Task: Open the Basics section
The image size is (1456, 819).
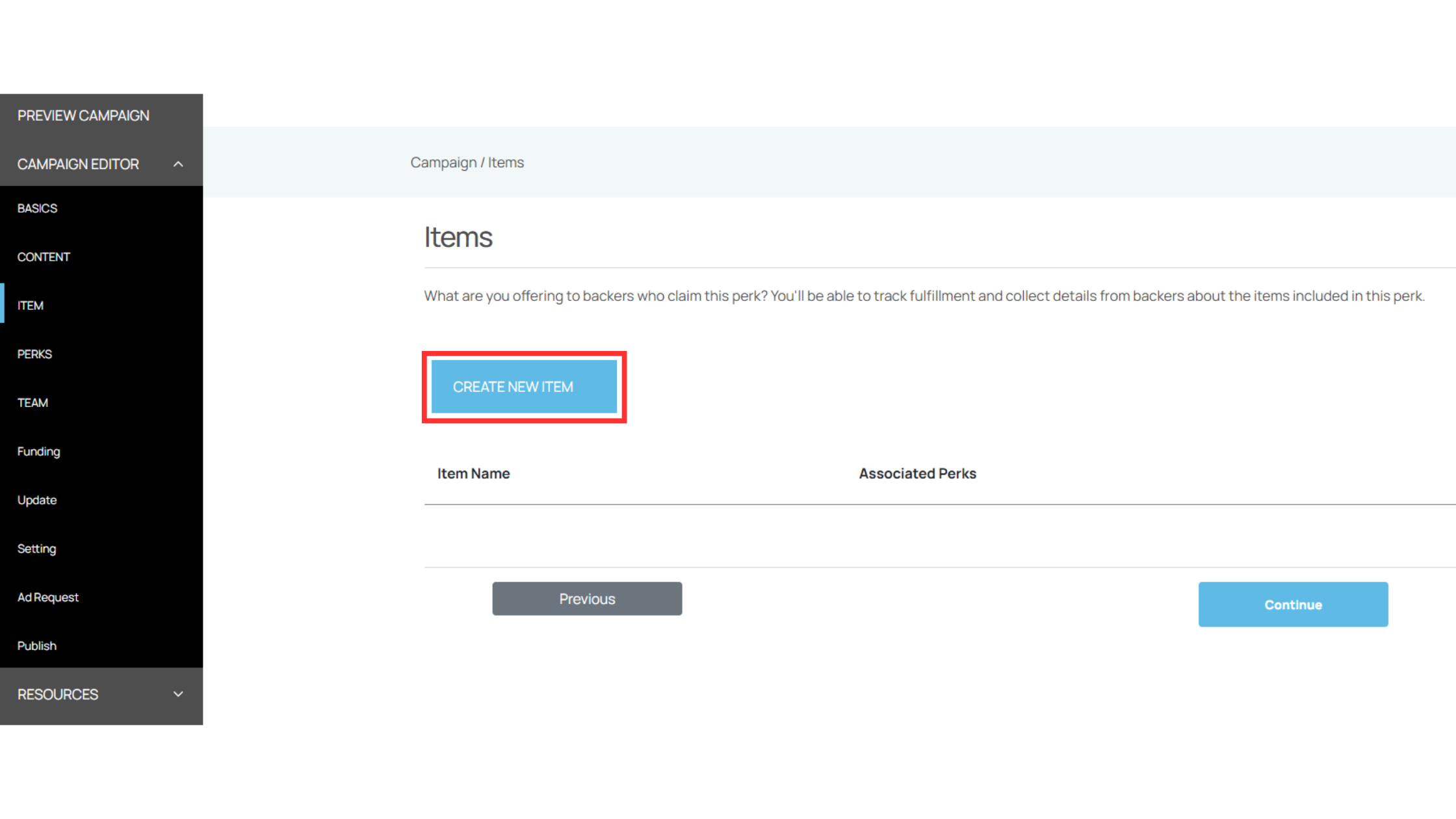Action: [x=37, y=208]
